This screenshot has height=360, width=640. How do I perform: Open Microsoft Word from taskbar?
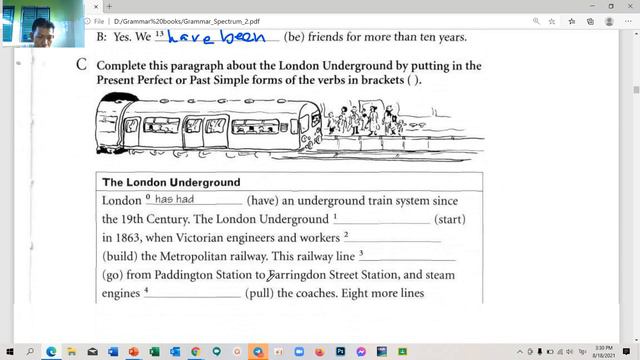[113, 351]
